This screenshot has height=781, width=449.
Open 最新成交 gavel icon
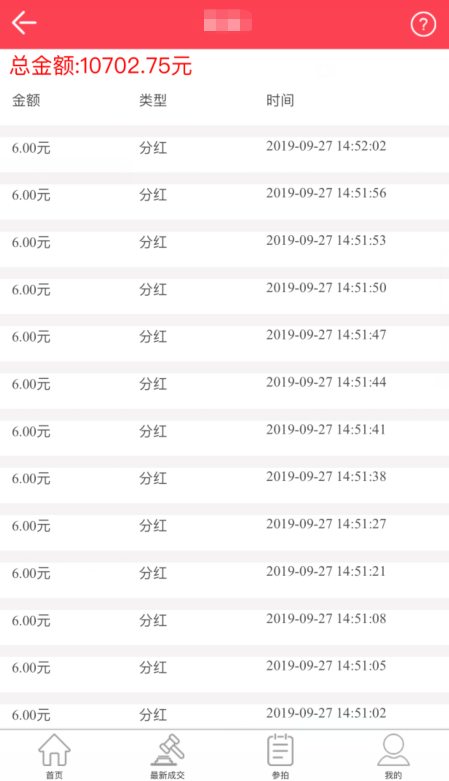pyautogui.click(x=167, y=750)
